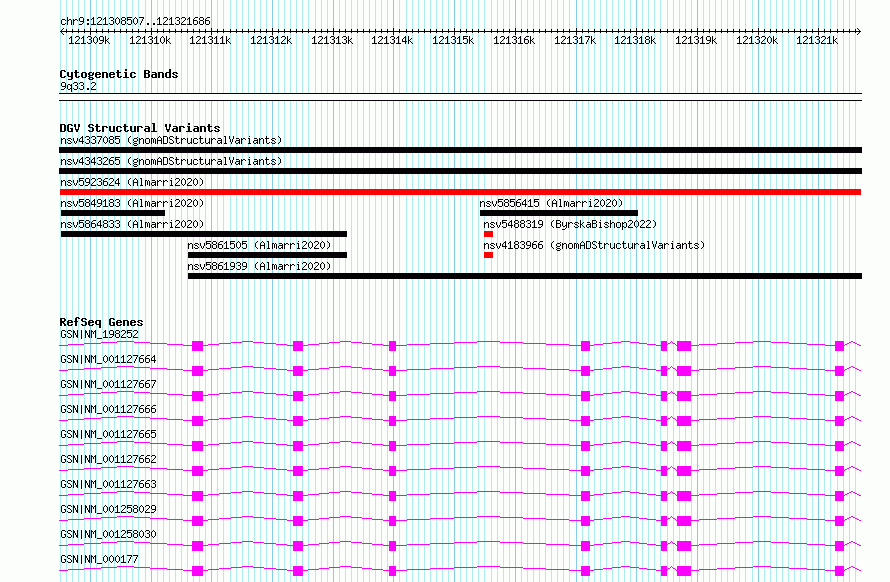Image resolution: width=890 pixels, height=582 pixels.
Task: Click the 121310k ruler tick label
Action: (150, 40)
